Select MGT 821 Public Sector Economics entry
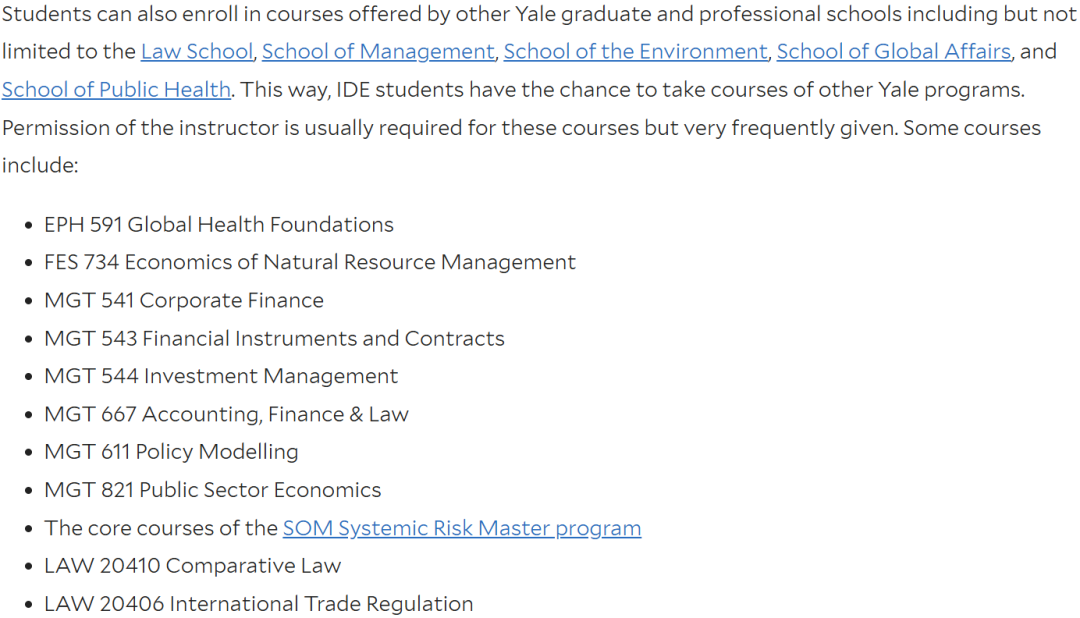Screen dimensions: 1080x618 point(212,490)
